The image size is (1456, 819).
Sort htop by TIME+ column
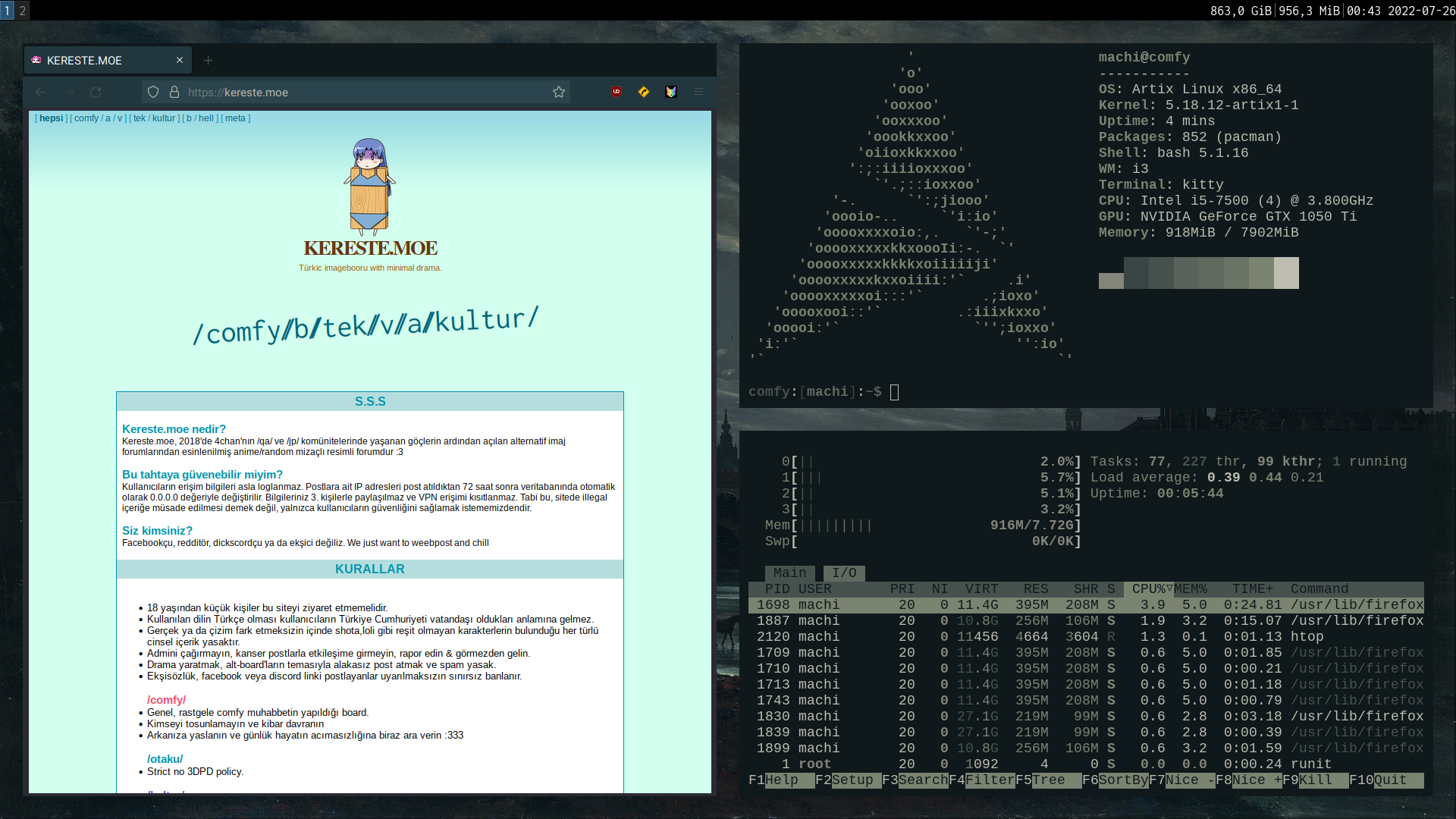click(x=1253, y=589)
